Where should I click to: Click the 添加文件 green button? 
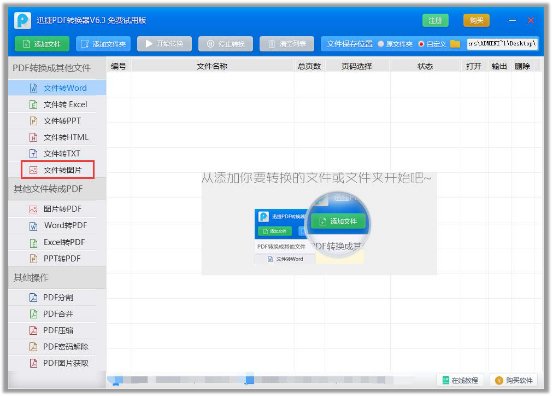[x=42, y=44]
